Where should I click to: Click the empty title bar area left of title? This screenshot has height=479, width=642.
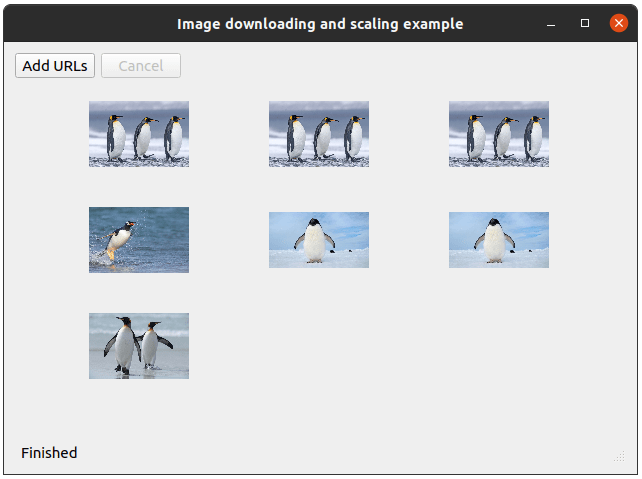(90, 23)
